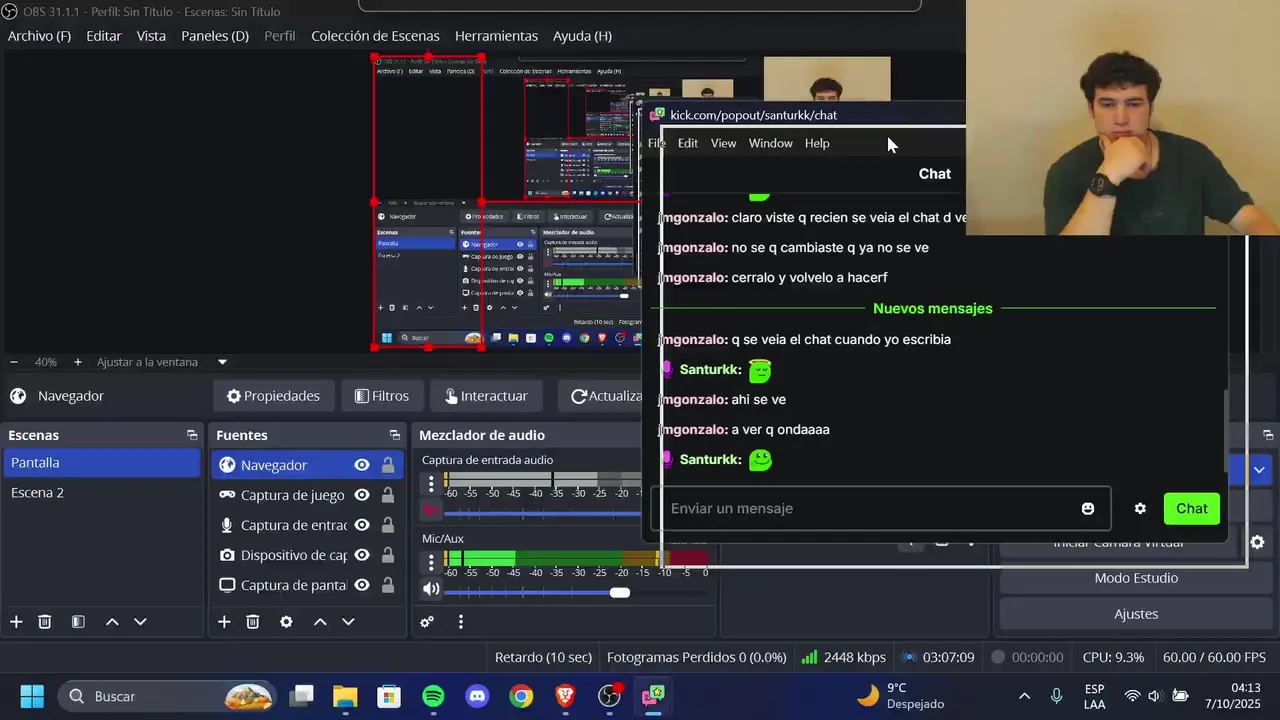This screenshot has width=1280, height=720.
Task: Delete the selected scene with trash icon
Action: [45, 622]
